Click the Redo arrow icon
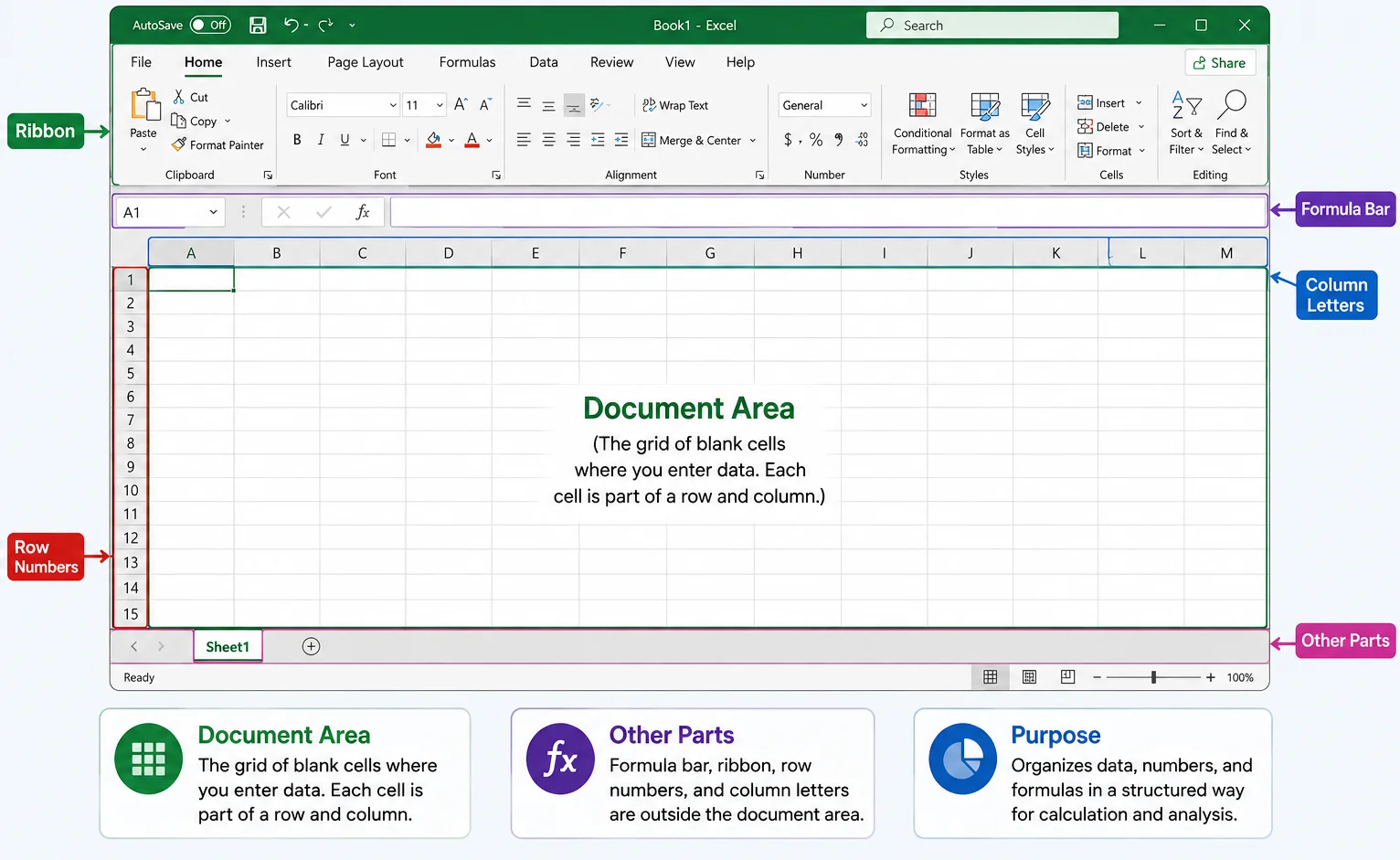The height and width of the screenshot is (860, 1400). coord(325,26)
